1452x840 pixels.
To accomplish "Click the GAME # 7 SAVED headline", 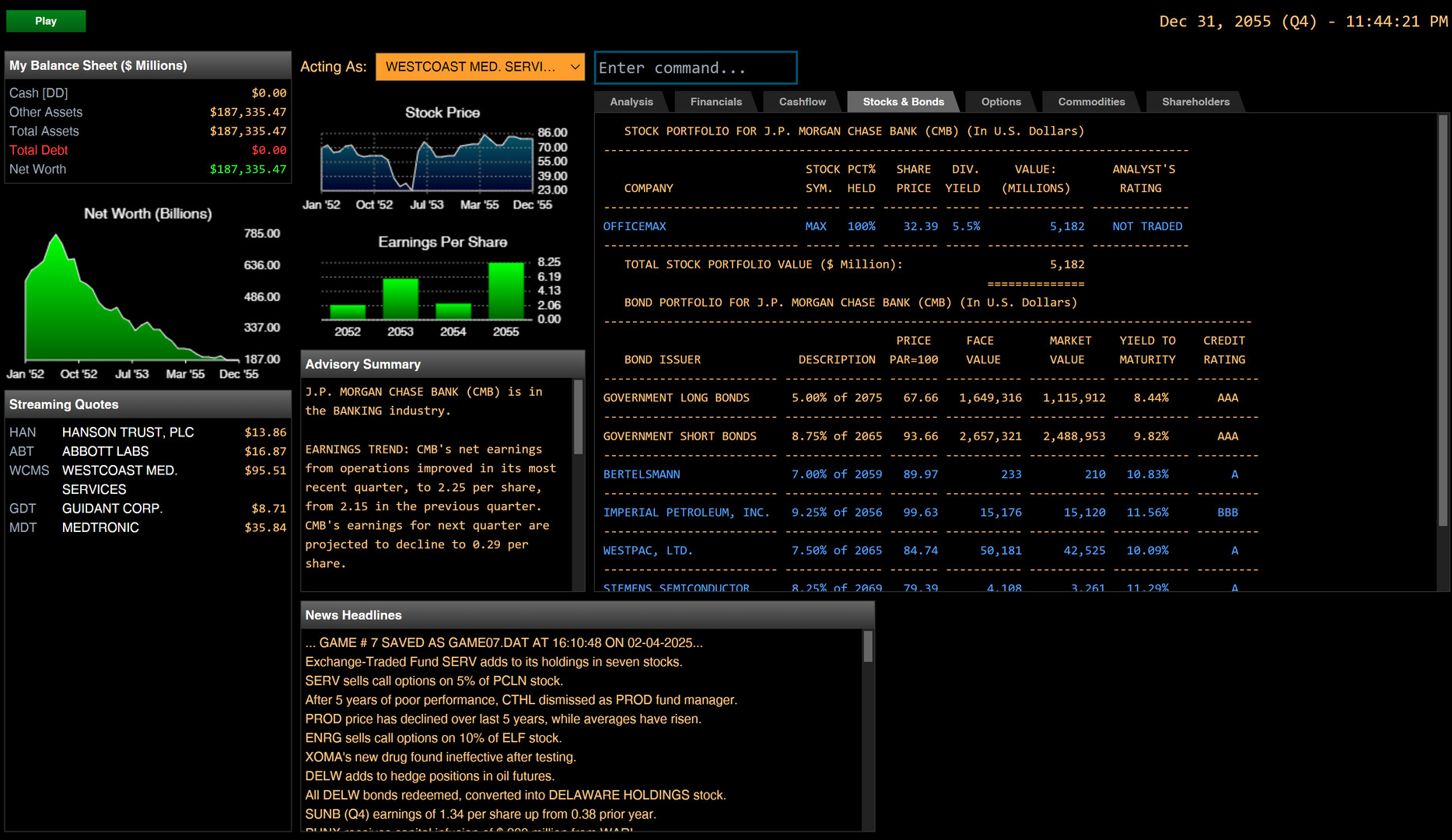I will pos(504,642).
